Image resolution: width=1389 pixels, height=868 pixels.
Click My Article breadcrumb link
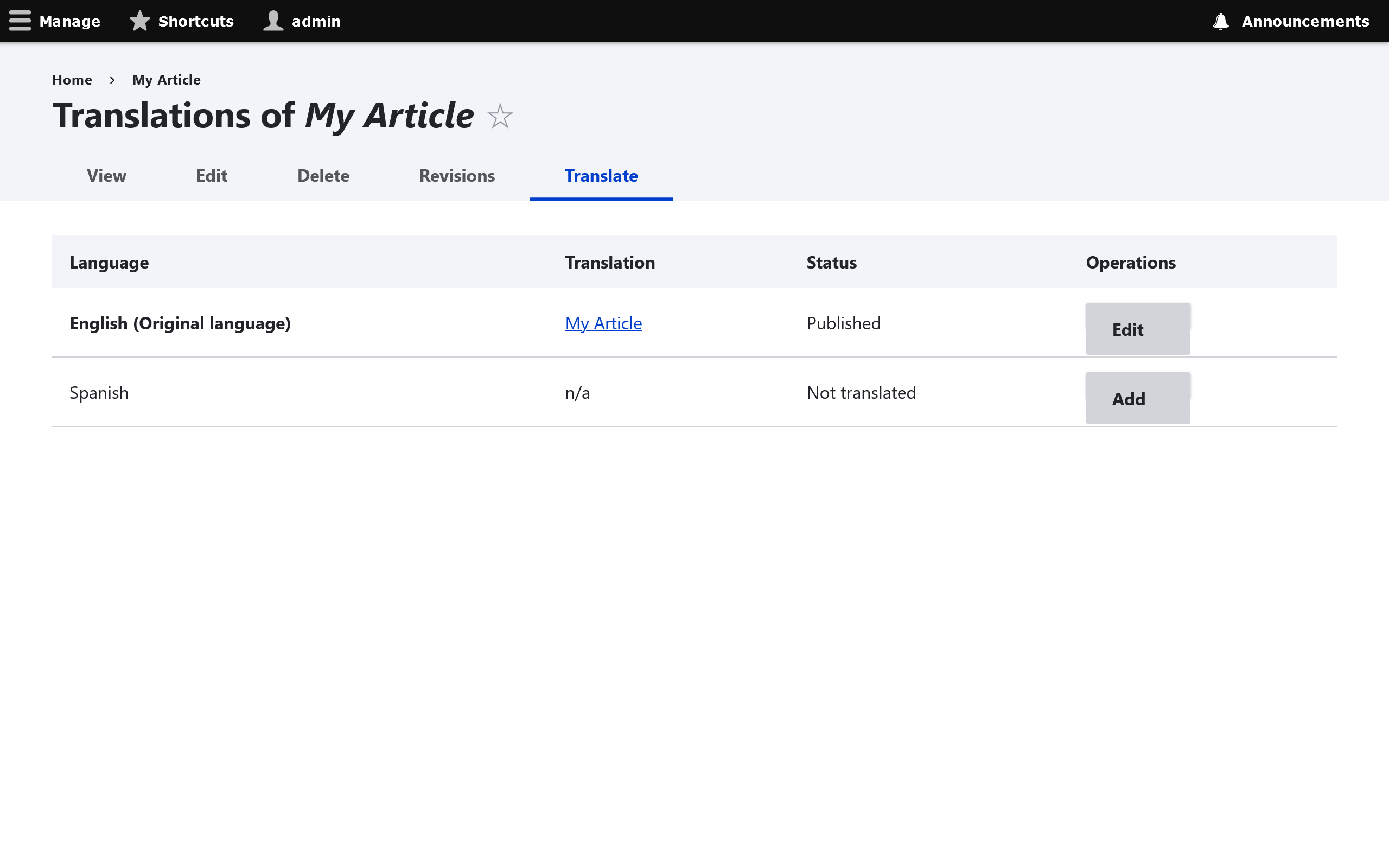pos(167,80)
